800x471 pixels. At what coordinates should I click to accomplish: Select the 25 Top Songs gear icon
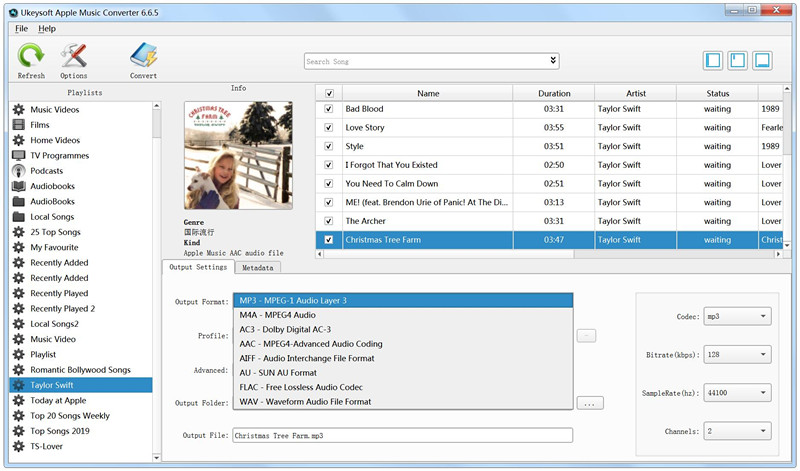click(x=18, y=232)
